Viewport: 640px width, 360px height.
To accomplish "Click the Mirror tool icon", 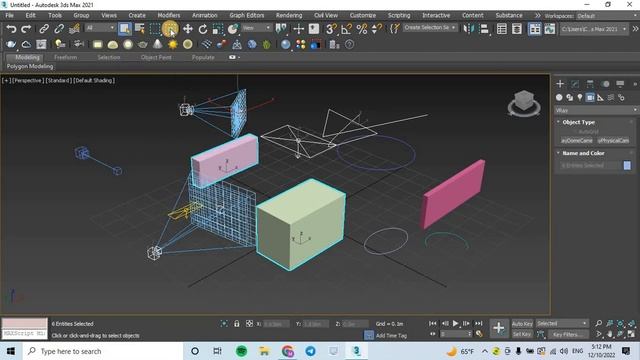I will coord(469,29).
